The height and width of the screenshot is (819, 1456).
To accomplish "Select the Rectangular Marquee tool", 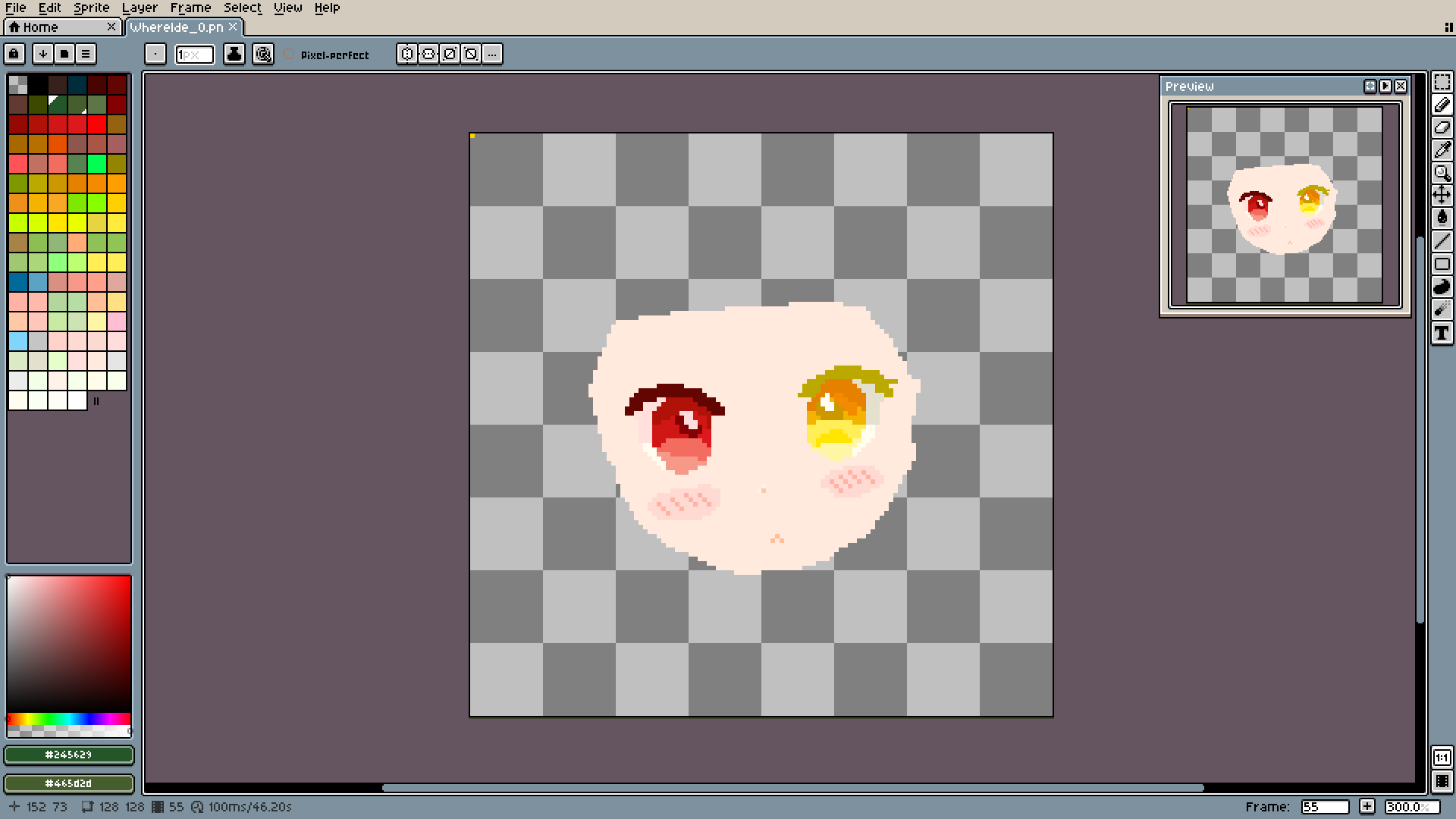I will pyautogui.click(x=1442, y=82).
